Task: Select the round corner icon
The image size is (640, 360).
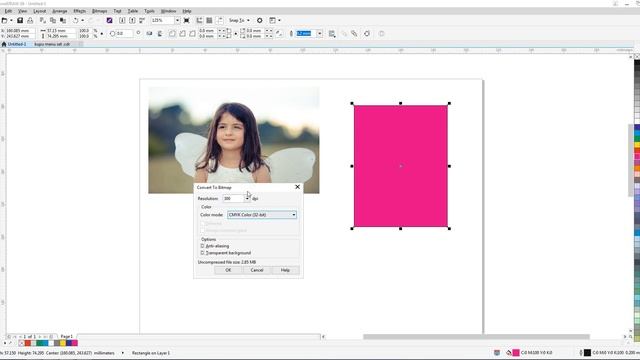Action: tap(172, 33)
